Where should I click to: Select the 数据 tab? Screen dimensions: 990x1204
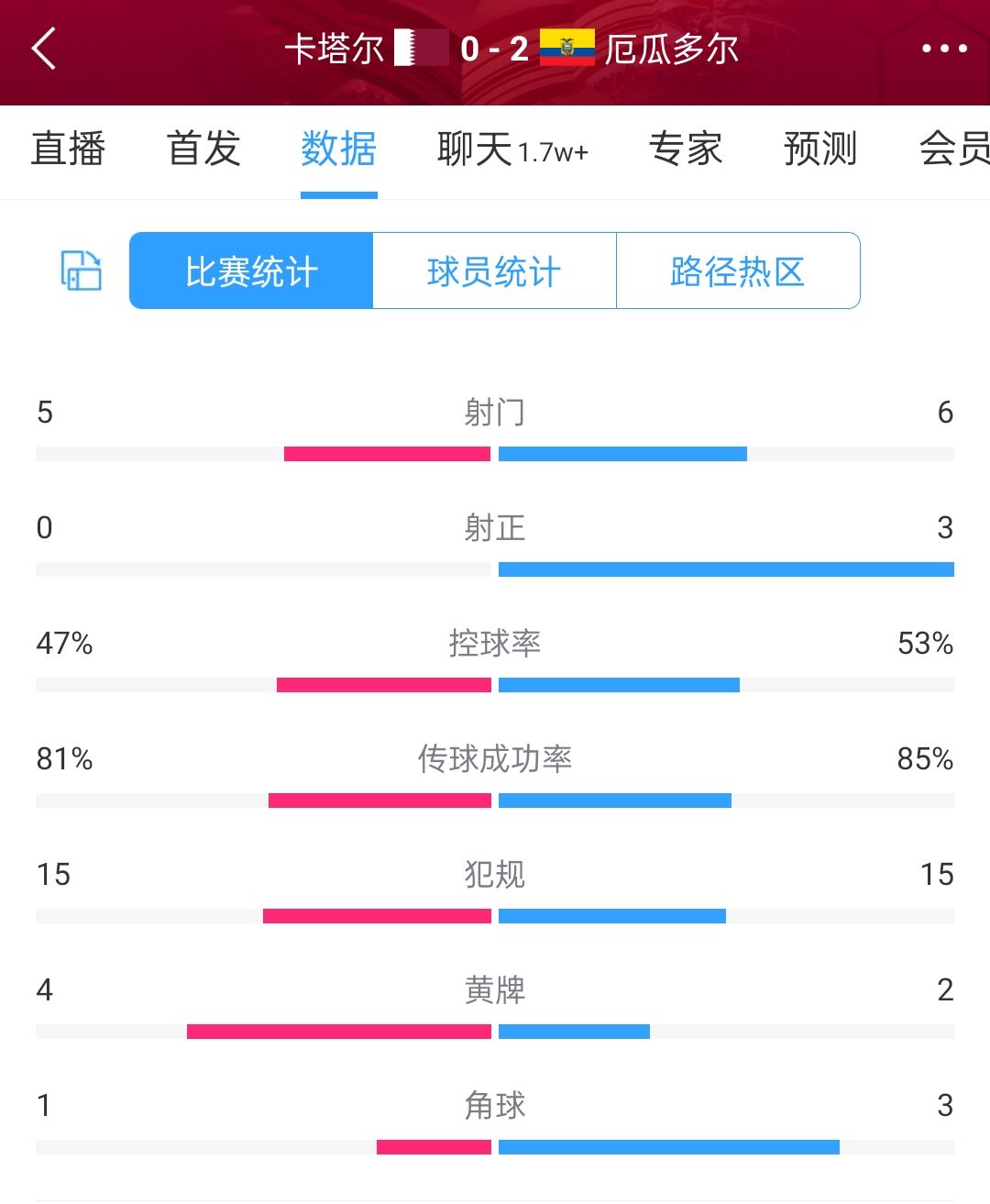click(x=338, y=149)
